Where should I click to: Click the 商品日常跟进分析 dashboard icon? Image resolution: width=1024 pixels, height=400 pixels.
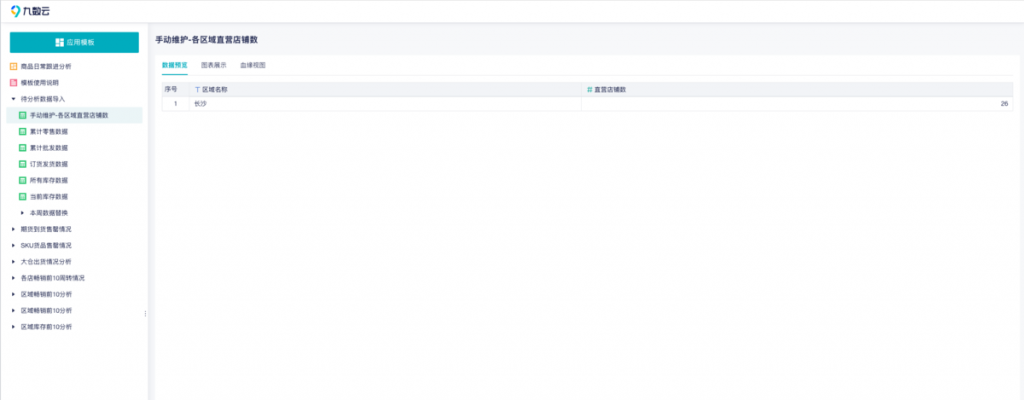13,66
